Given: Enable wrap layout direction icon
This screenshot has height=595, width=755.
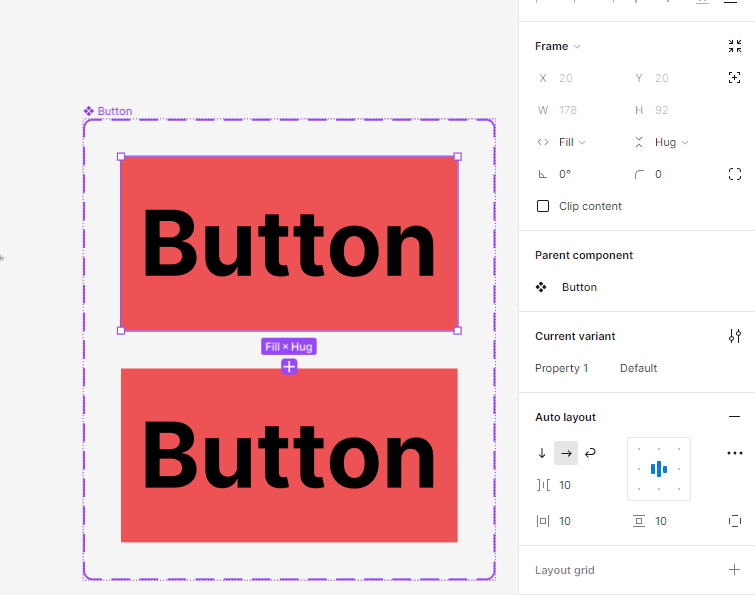Looking at the screenshot, I should [590, 453].
